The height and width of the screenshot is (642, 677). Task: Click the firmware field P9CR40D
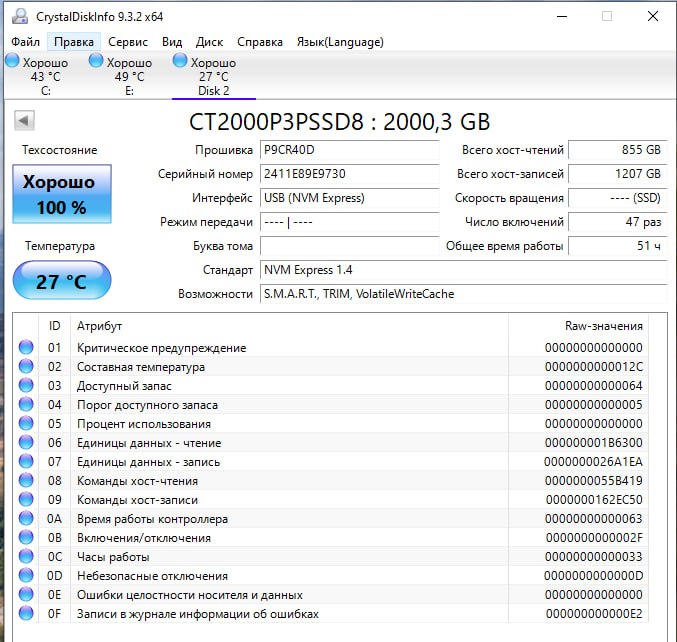coord(349,150)
